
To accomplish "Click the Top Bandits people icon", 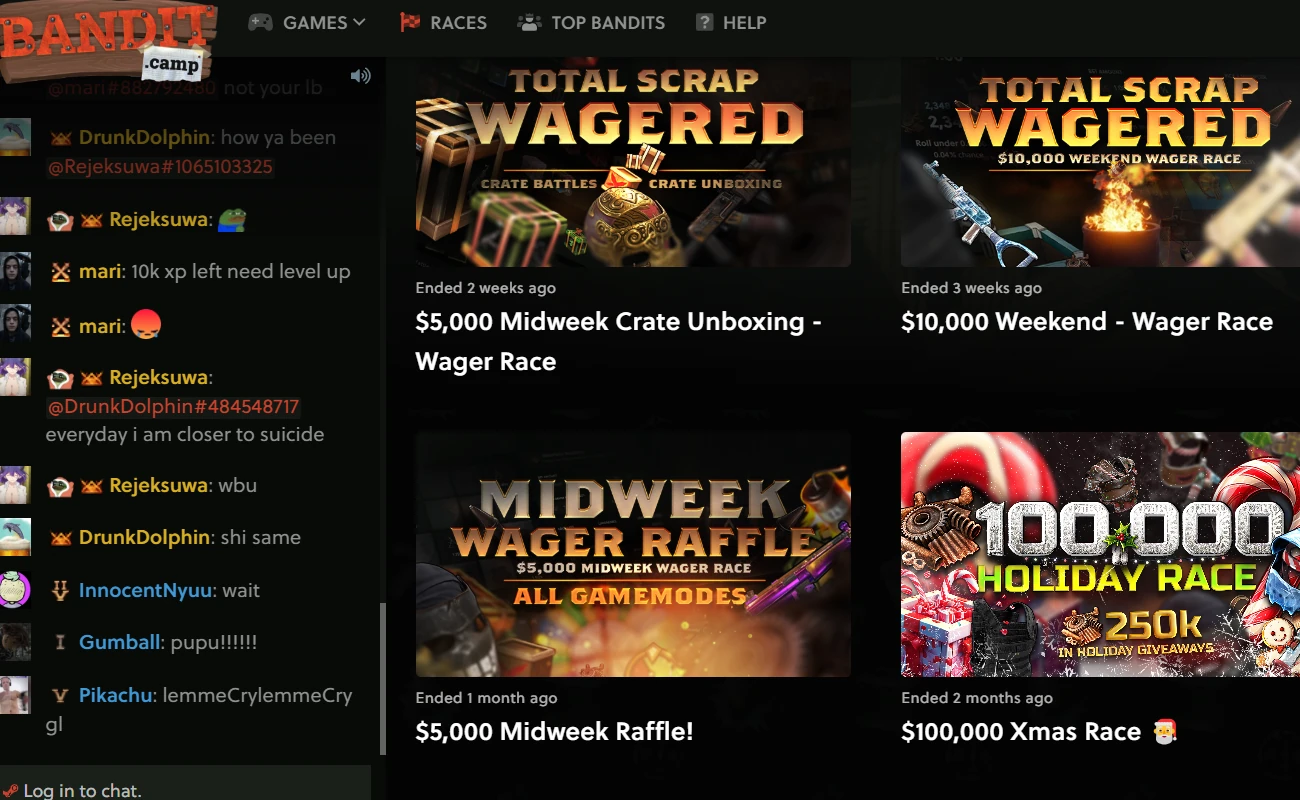I will coord(529,22).
